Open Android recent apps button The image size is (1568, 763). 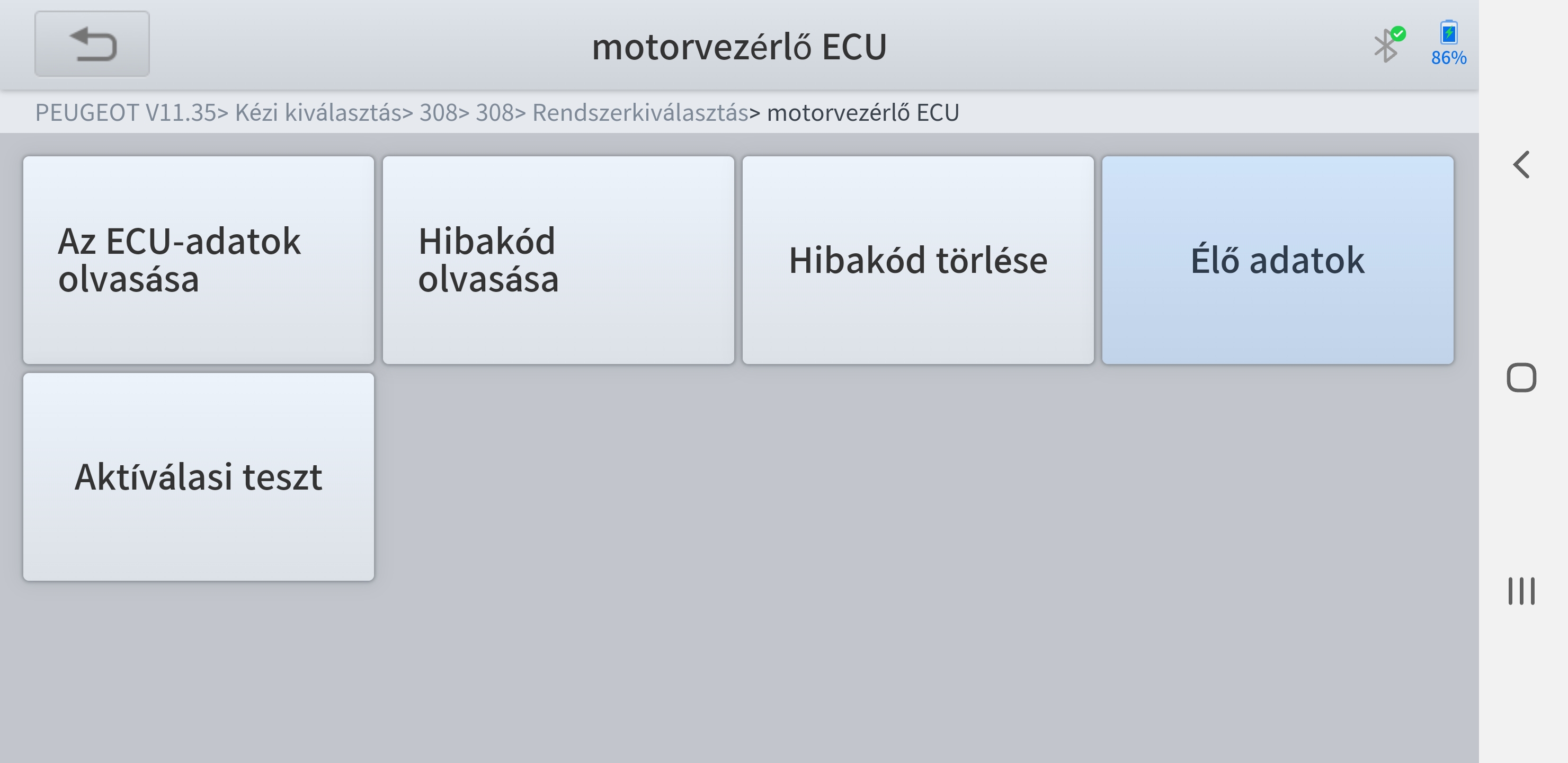pyautogui.click(x=1521, y=591)
